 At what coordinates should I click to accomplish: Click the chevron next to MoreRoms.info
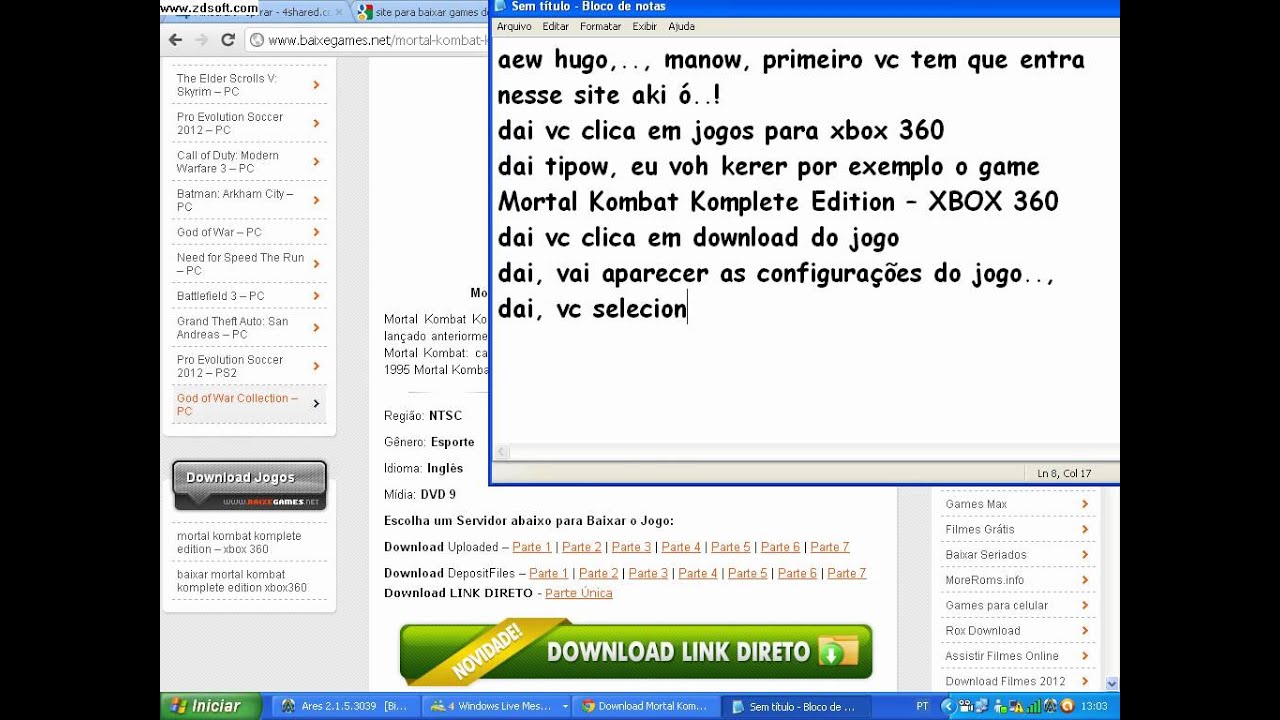pyautogui.click(x=1085, y=580)
